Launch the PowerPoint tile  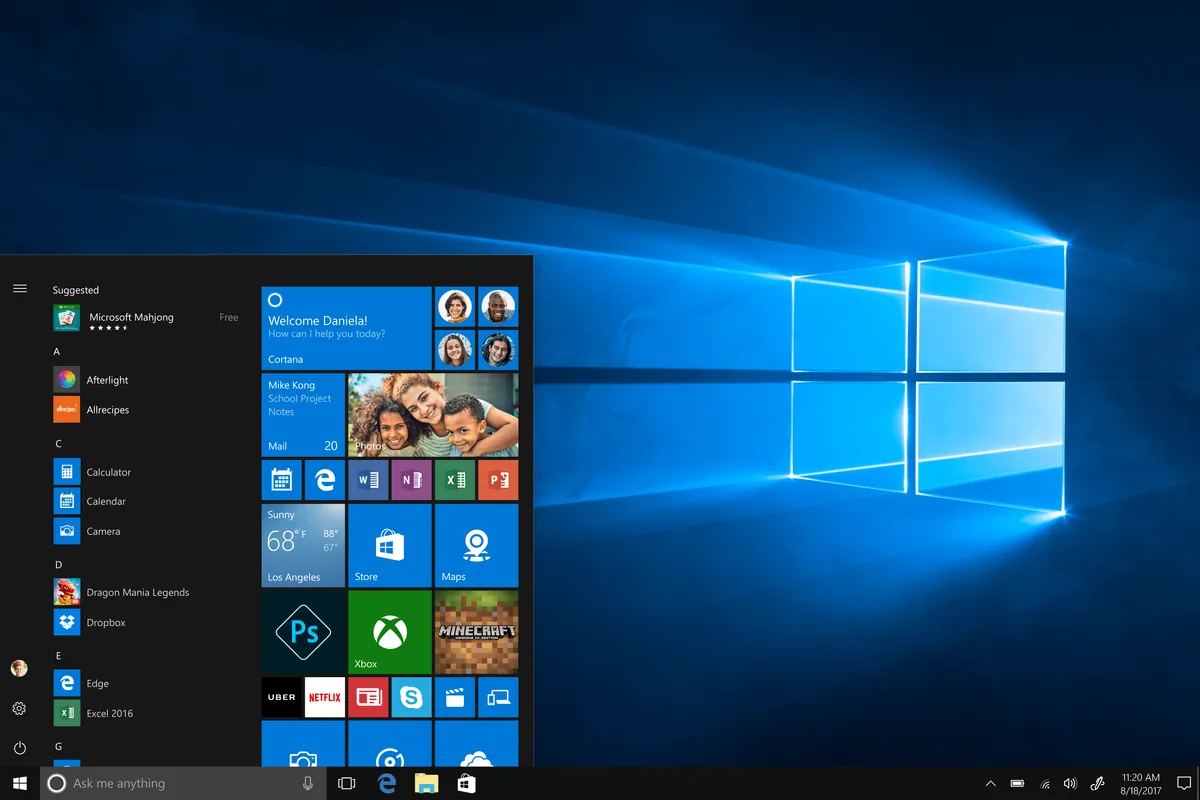[x=498, y=480]
